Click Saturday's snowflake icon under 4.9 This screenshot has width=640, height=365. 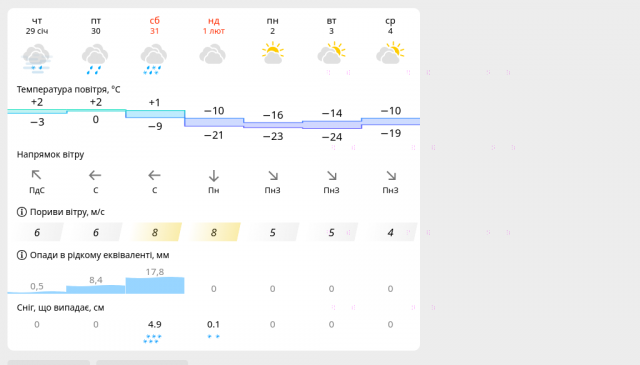click(x=153, y=339)
